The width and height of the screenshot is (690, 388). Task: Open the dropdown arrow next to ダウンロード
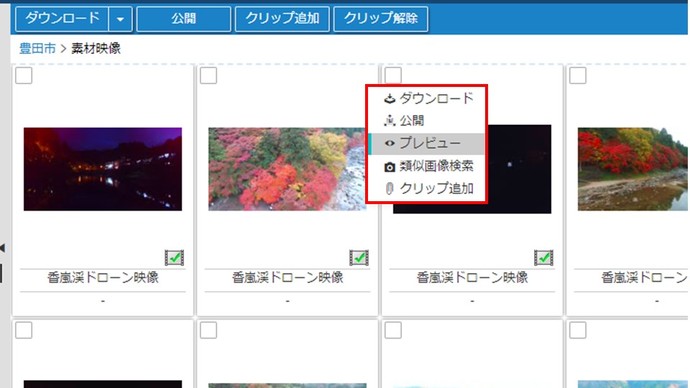121,19
